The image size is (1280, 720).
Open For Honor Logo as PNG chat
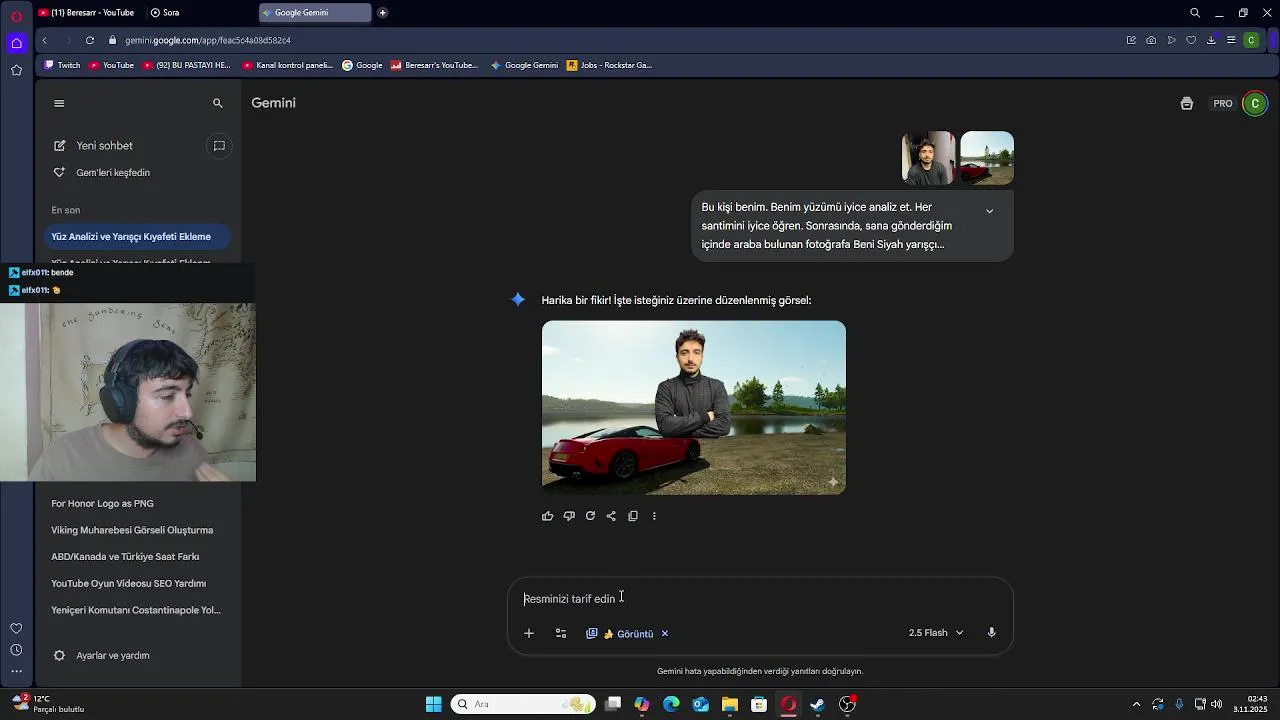102,504
